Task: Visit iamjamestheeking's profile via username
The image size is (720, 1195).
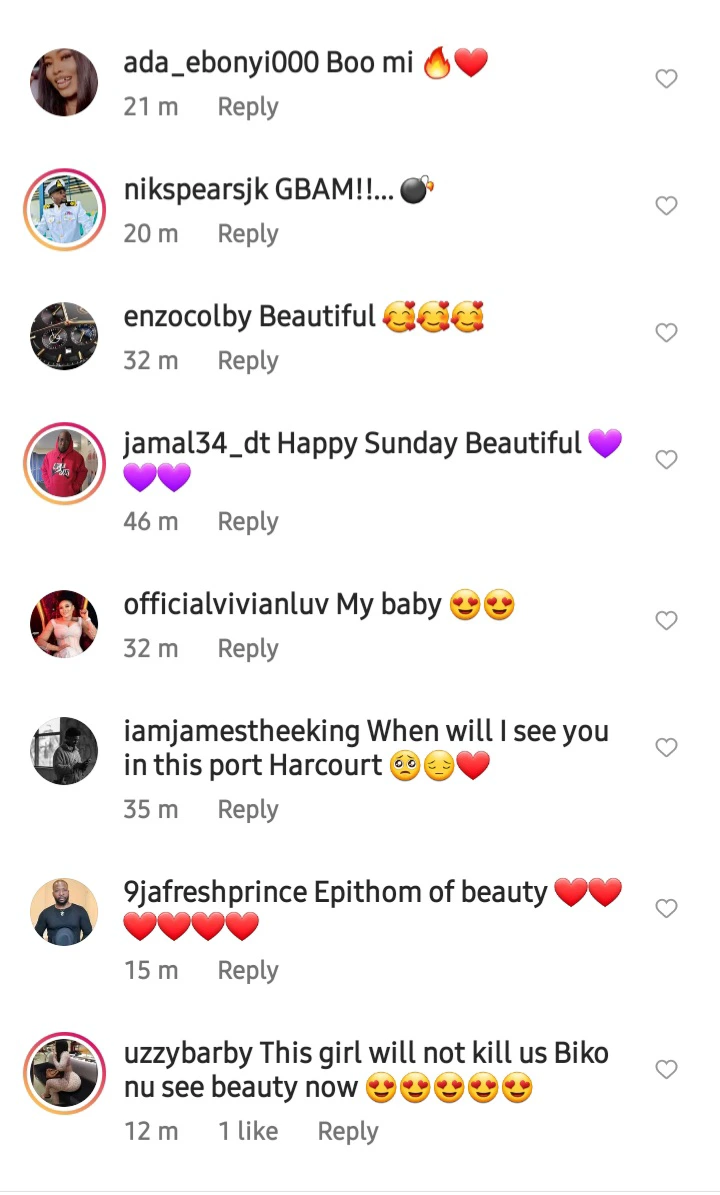Action: (x=241, y=732)
